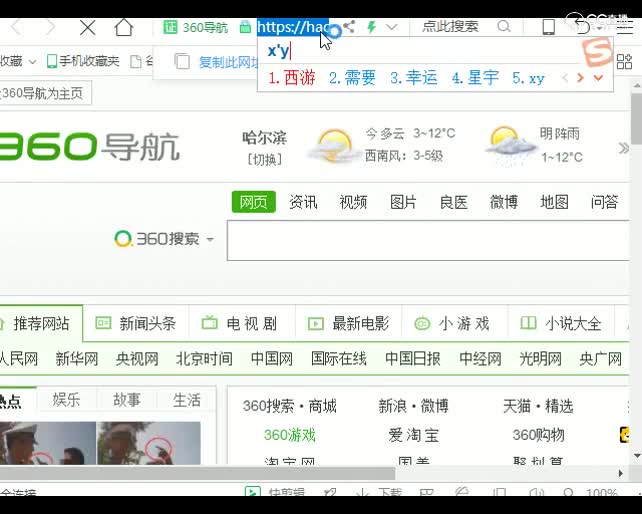This screenshot has width=642, height=514.
Task: Select the 视频 search tab
Action: [x=353, y=202]
